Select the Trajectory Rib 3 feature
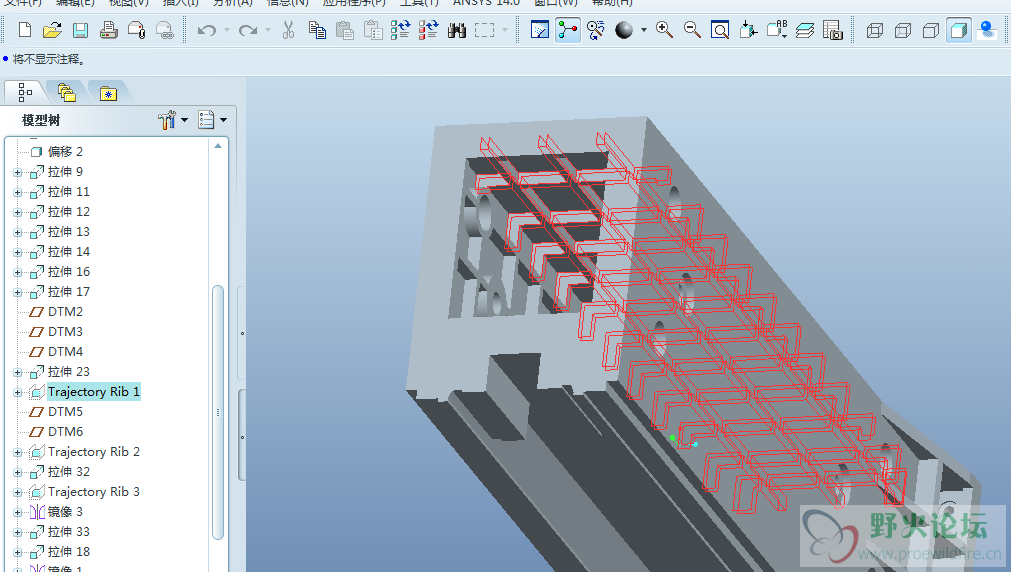1011x572 pixels. click(93, 492)
